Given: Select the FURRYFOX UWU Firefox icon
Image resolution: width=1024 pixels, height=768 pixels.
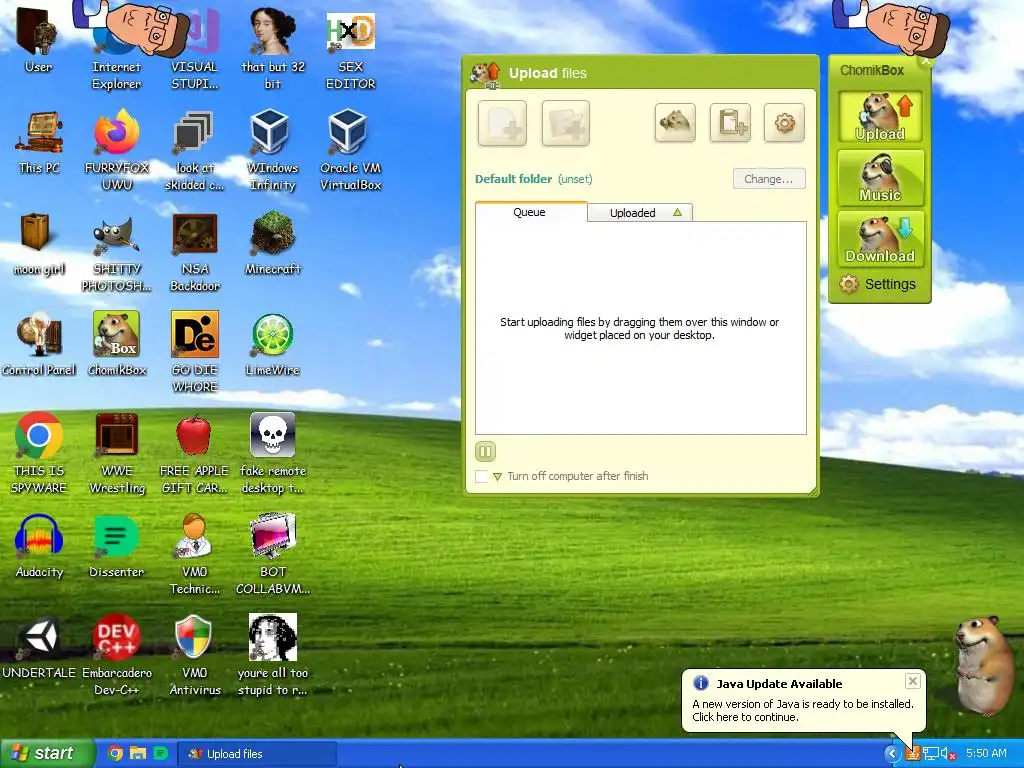Looking at the screenshot, I should coord(116,149).
